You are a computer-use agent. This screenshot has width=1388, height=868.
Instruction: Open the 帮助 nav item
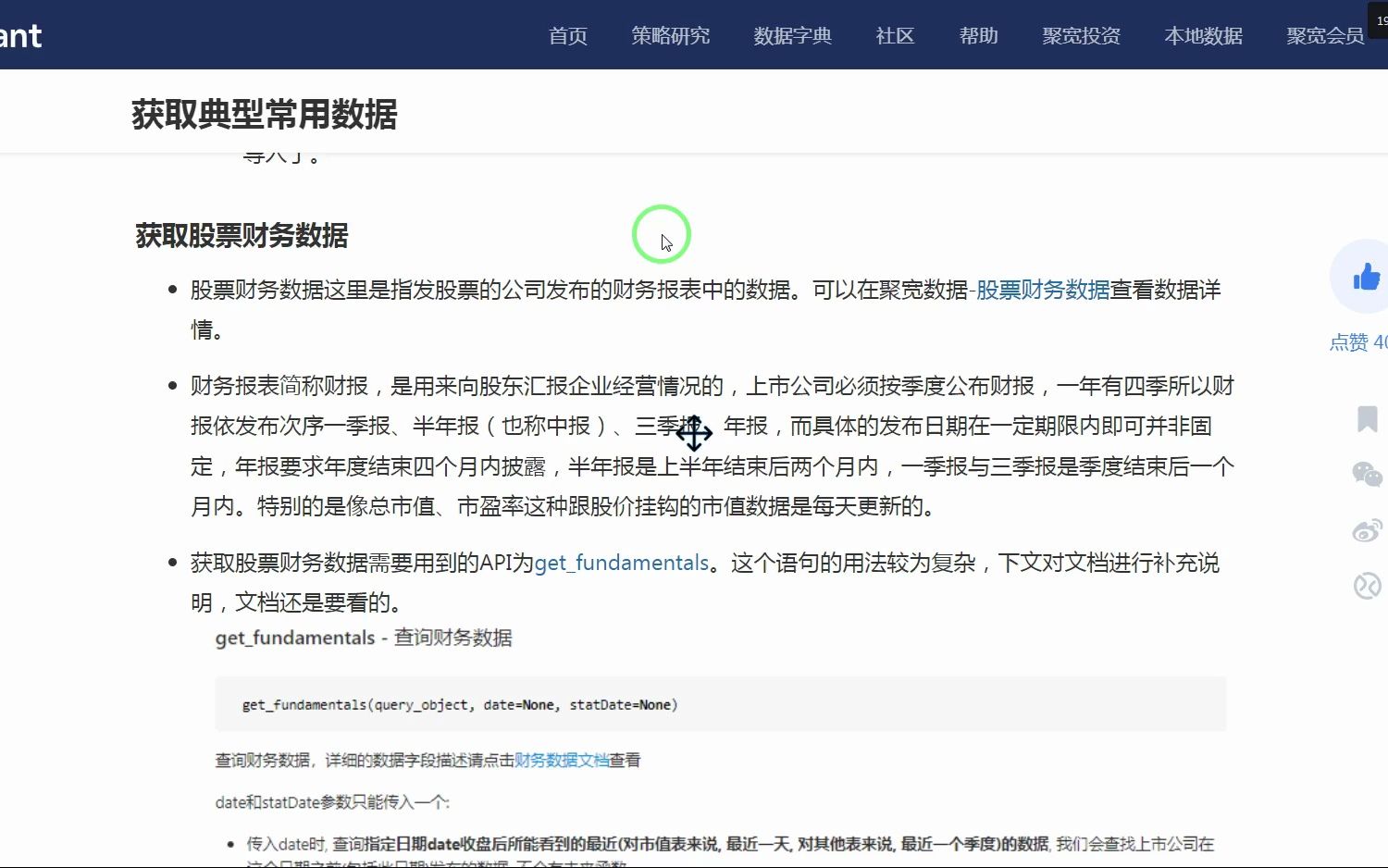coord(978,36)
